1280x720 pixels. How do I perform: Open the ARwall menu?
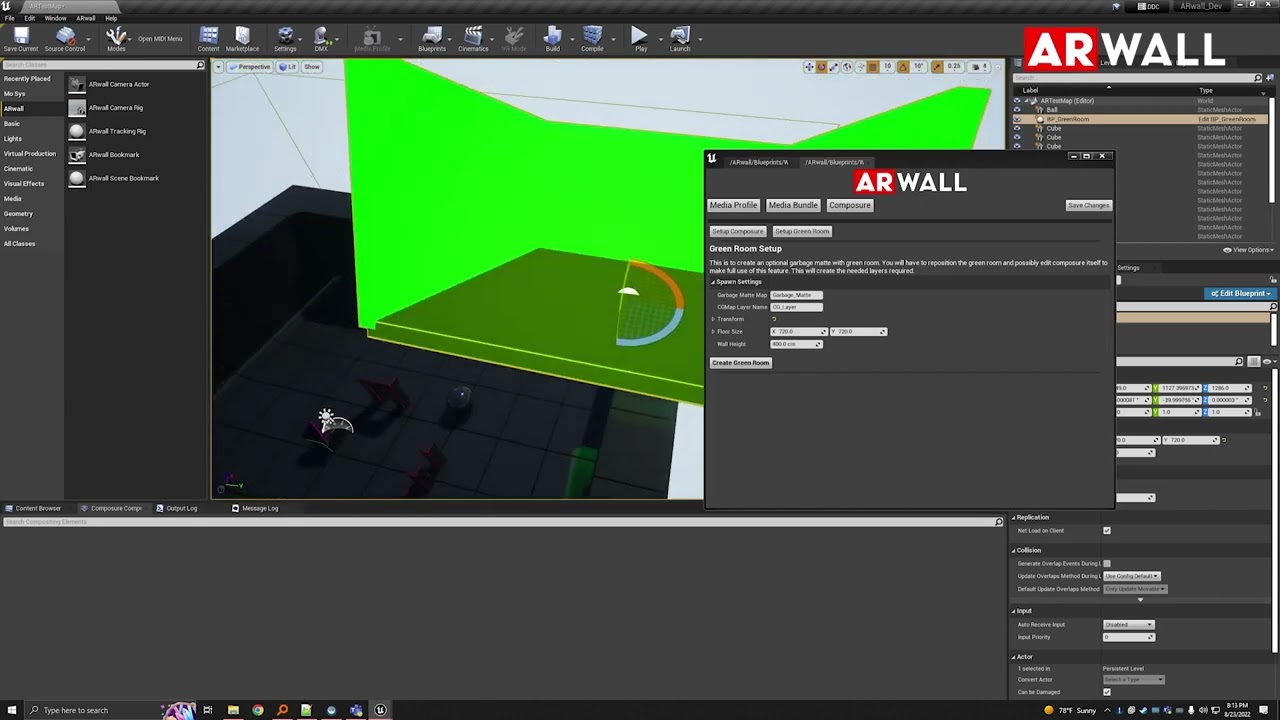point(86,18)
